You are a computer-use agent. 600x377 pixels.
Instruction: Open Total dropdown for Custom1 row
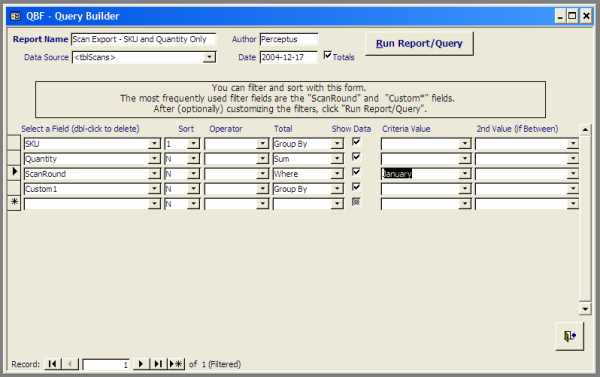(x=337, y=188)
